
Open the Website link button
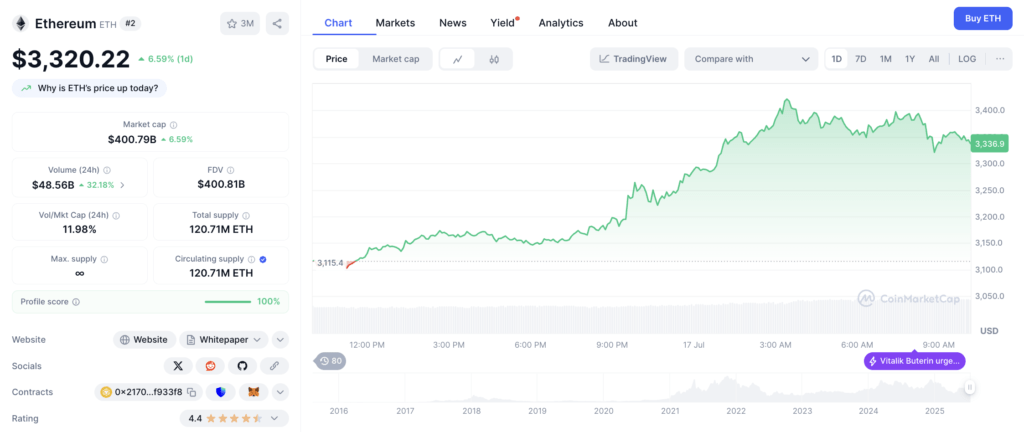pos(144,339)
